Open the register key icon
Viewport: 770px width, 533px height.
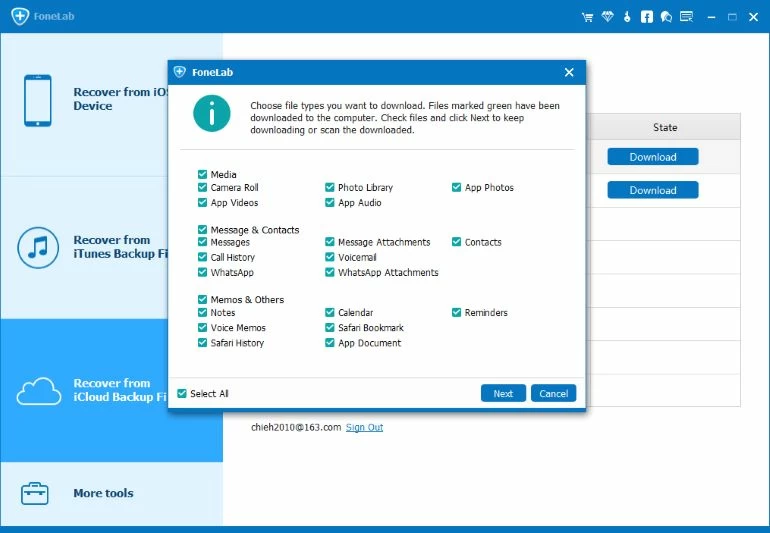point(627,17)
